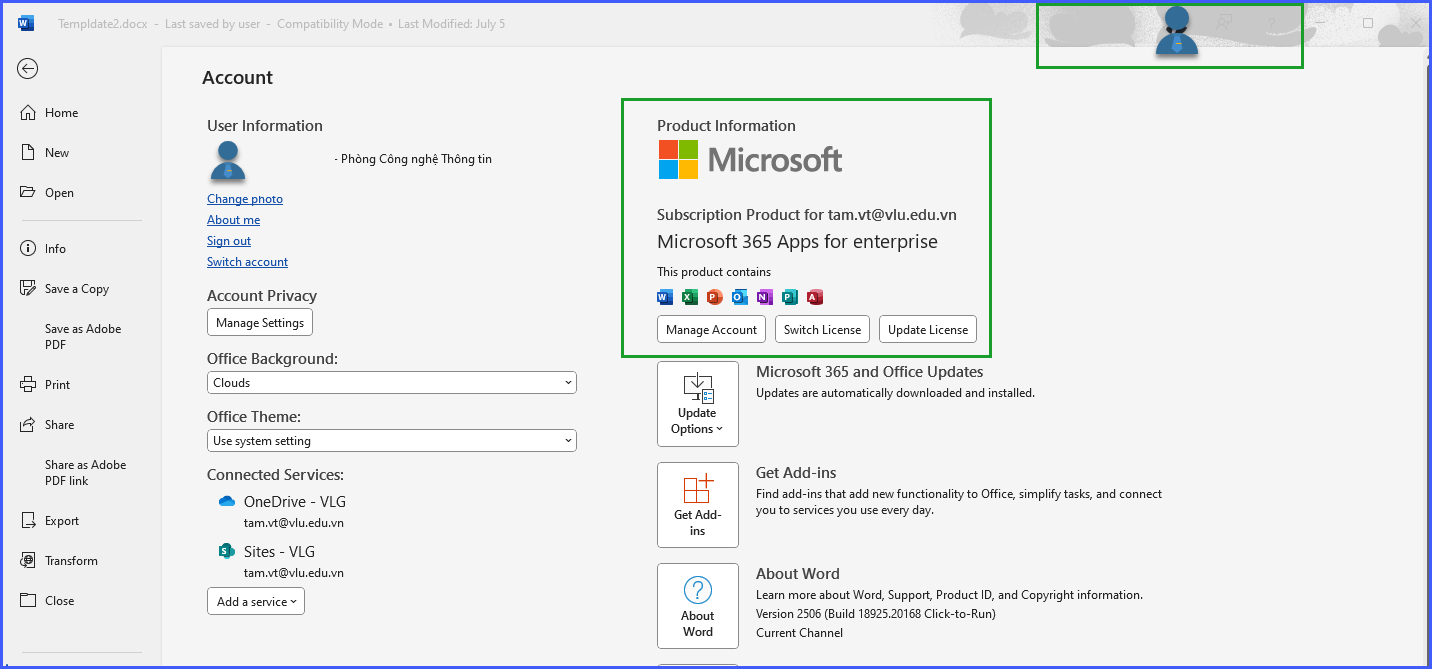Viewport: 1432px width, 669px height.
Task: Click the SharePoint Sites icon in Connected Services
Action: [x=227, y=551]
